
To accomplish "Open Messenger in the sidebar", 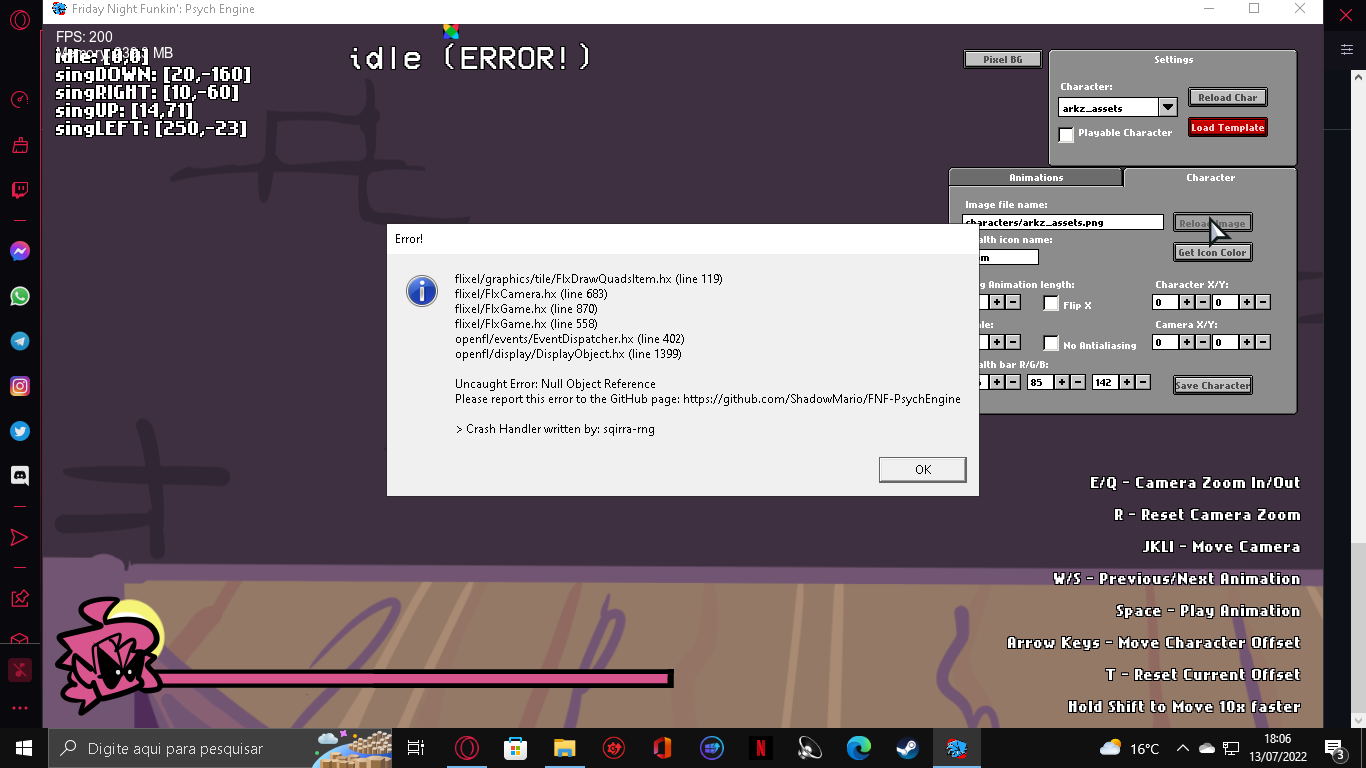I will coord(19,251).
